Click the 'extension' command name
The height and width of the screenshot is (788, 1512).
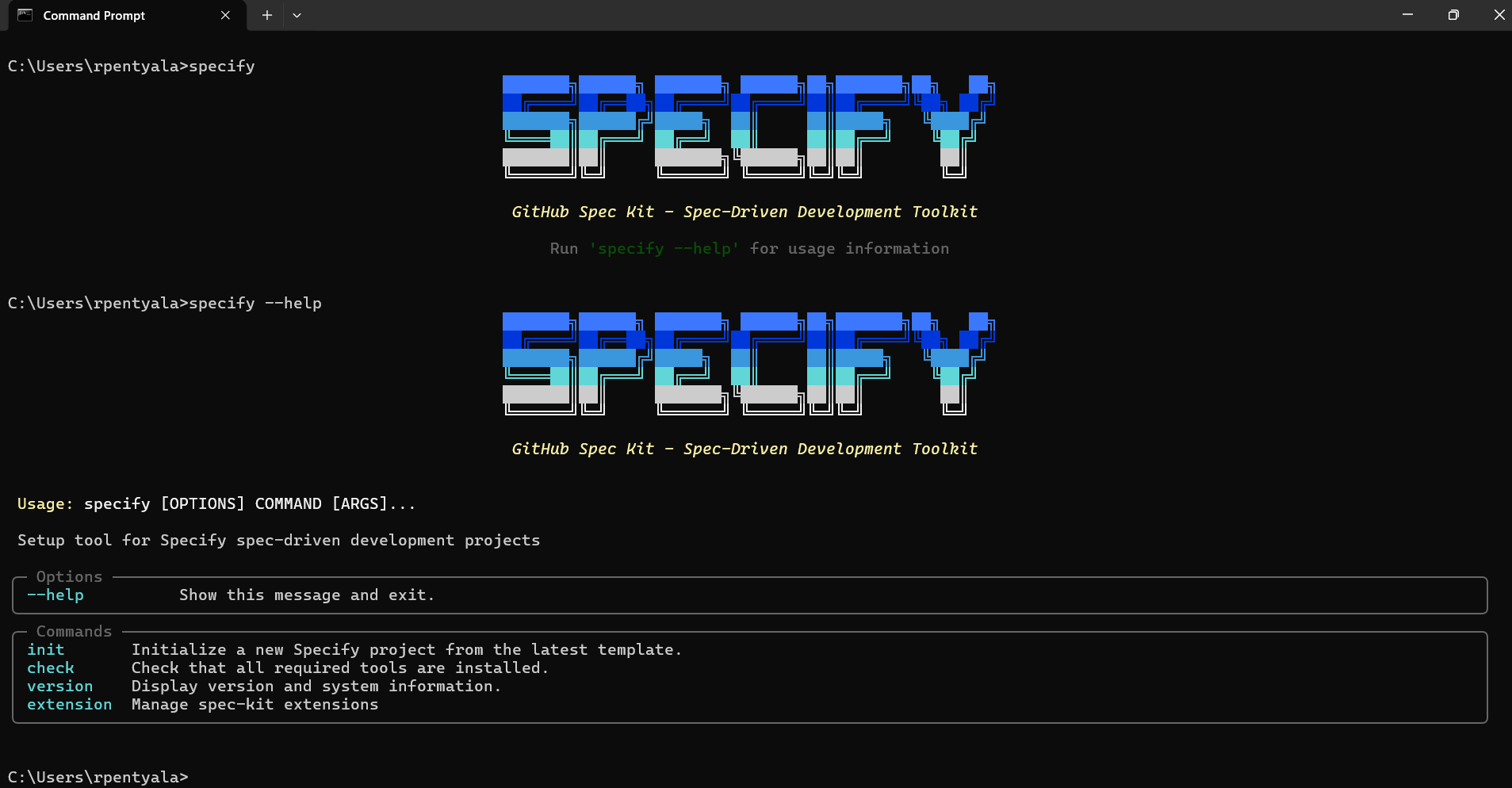[70, 704]
